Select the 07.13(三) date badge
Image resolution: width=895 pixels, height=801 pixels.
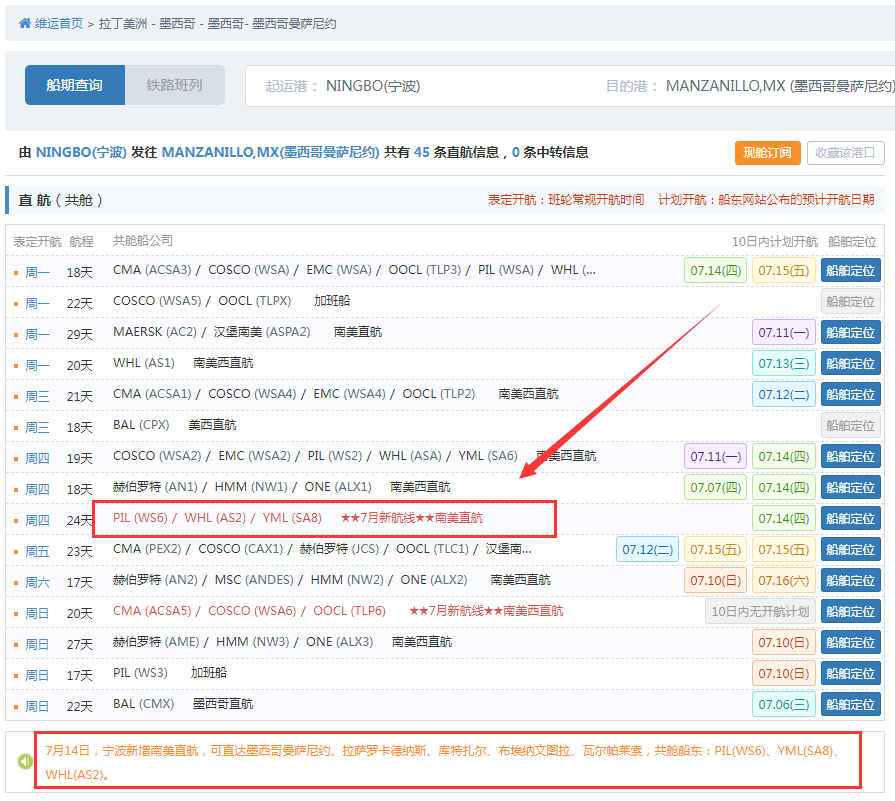point(783,363)
